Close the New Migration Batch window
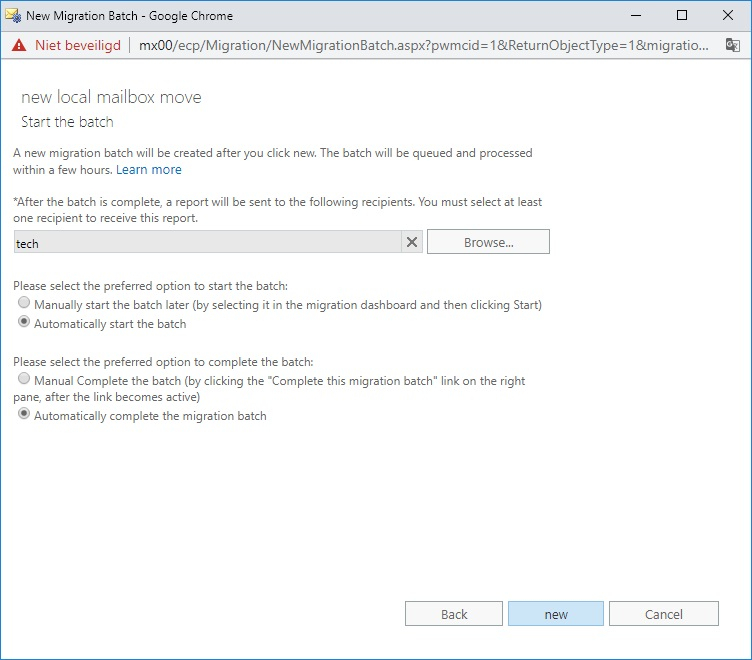The image size is (752, 660). coord(728,15)
